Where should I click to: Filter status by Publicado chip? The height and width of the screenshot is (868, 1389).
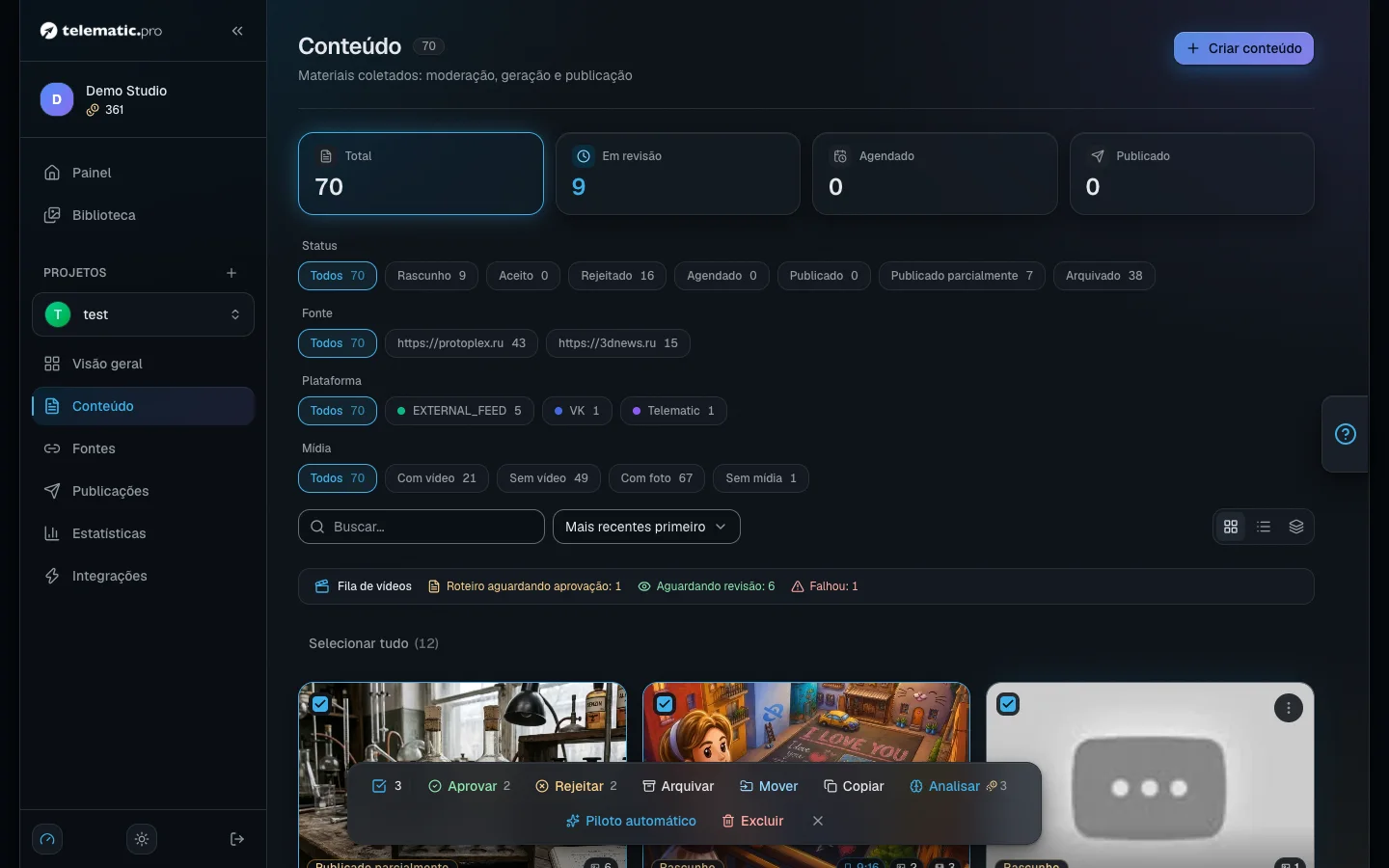point(824,276)
